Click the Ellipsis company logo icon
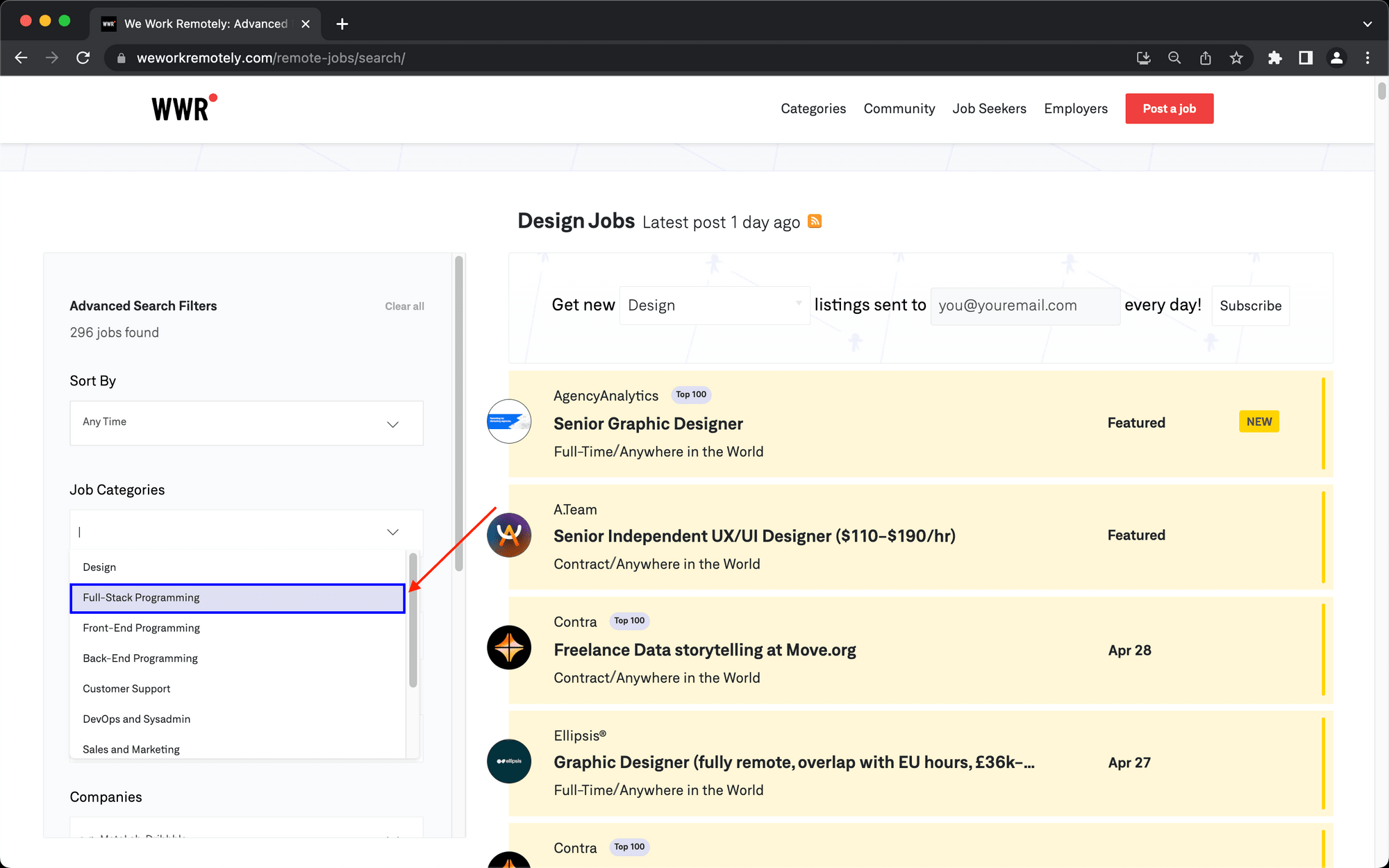Viewport: 1389px width, 868px height. (x=509, y=762)
